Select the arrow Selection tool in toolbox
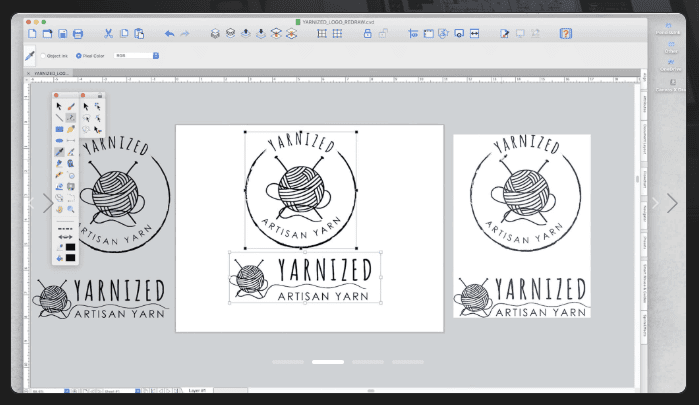699x405 pixels. pyautogui.click(x=59, y=107)
